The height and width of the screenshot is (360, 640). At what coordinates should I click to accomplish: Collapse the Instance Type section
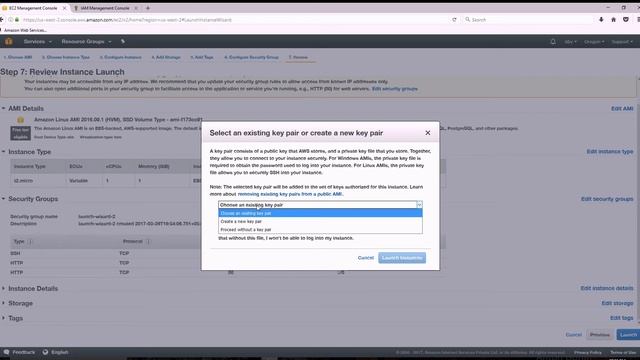[3, 151]
